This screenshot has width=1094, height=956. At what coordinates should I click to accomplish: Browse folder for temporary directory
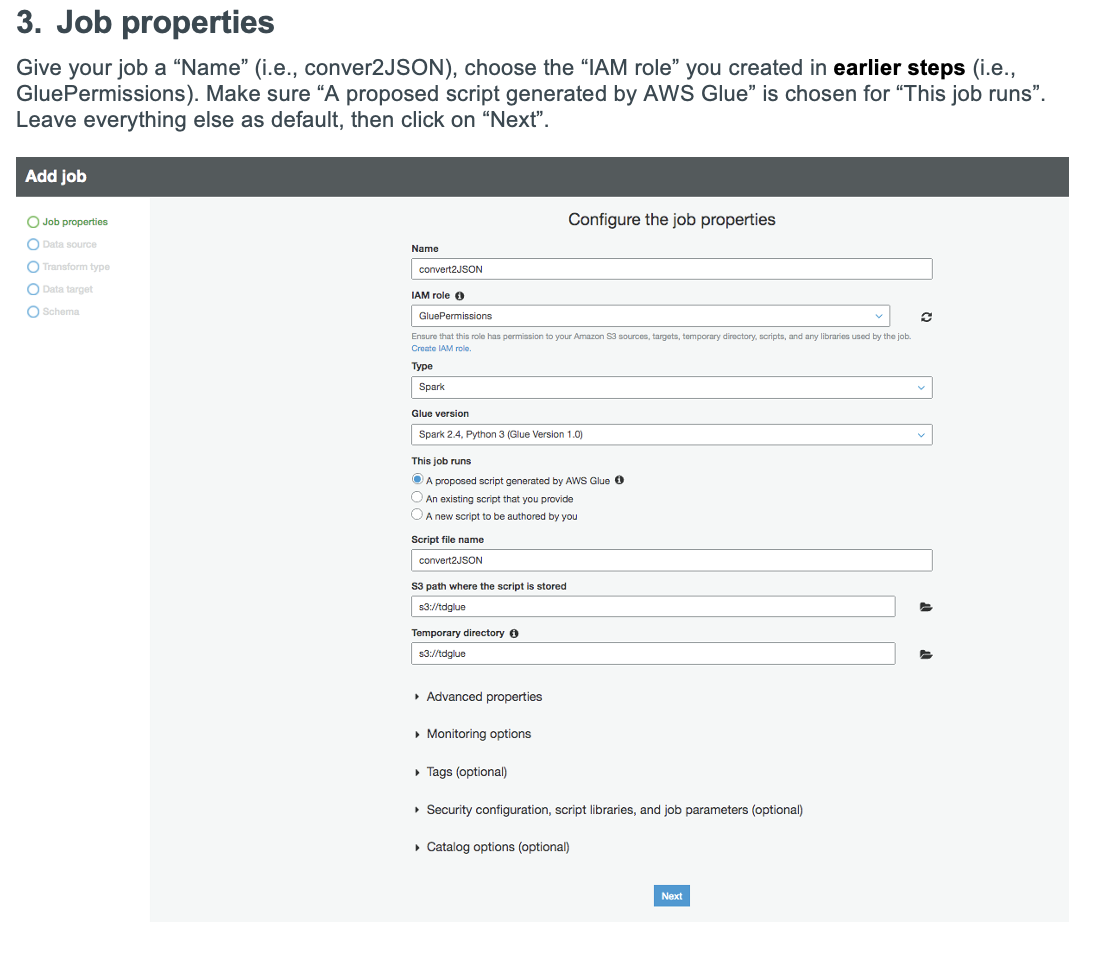(x=926, y=655)
